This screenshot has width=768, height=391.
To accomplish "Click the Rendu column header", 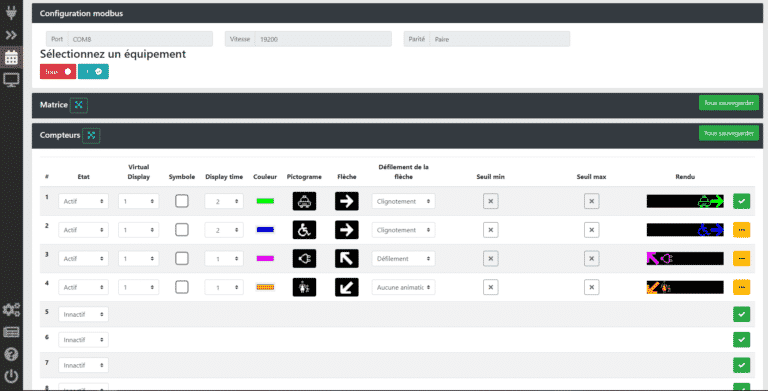I will [685, 177].
